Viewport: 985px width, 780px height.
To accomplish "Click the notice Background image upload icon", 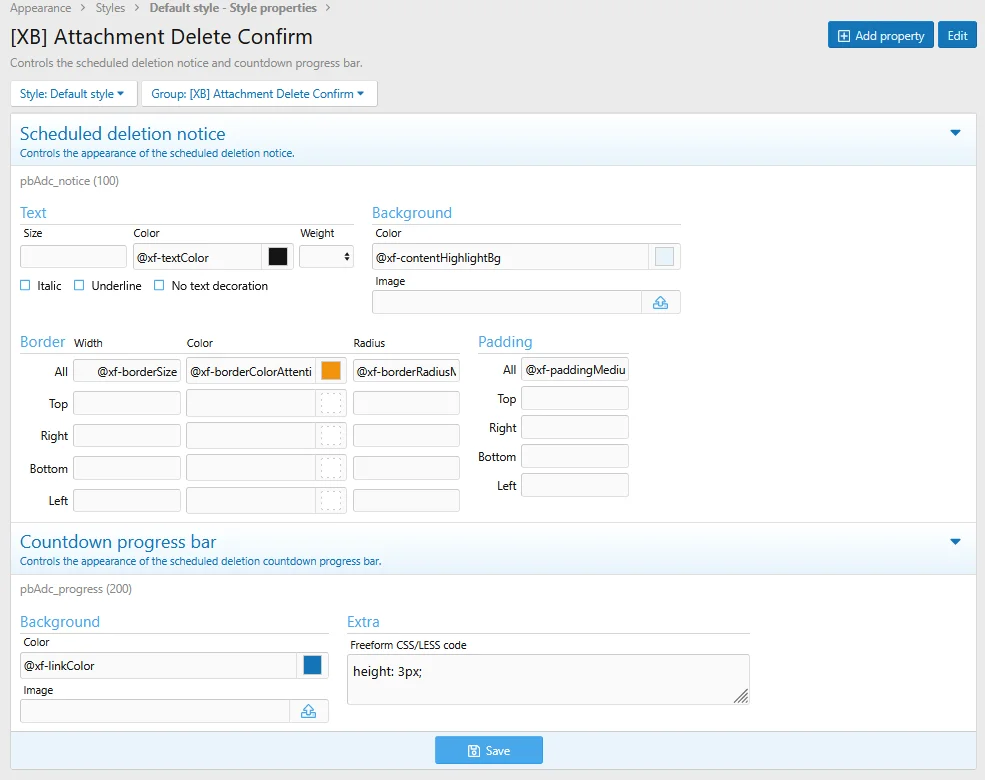I will [x=660, y=303].
